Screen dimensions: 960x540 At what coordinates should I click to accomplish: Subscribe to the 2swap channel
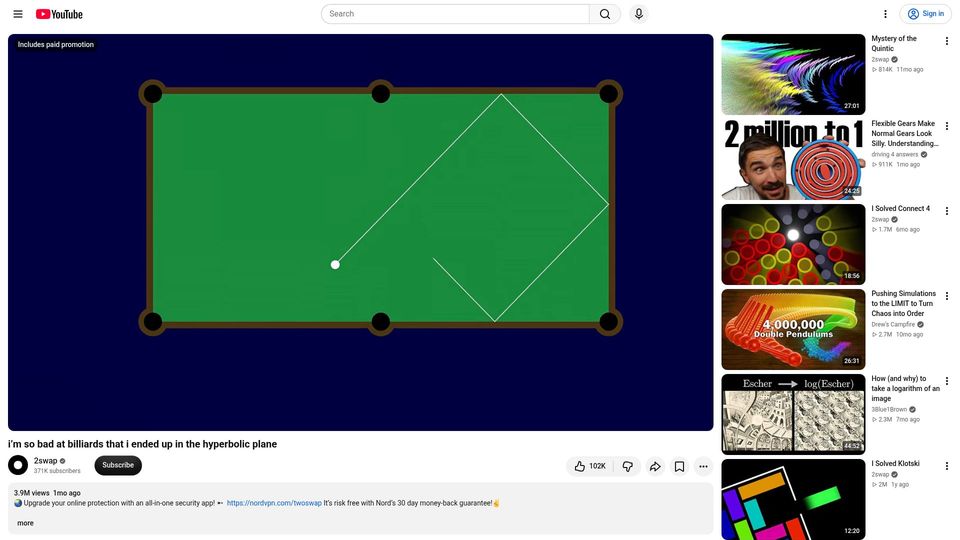[118, 465]
